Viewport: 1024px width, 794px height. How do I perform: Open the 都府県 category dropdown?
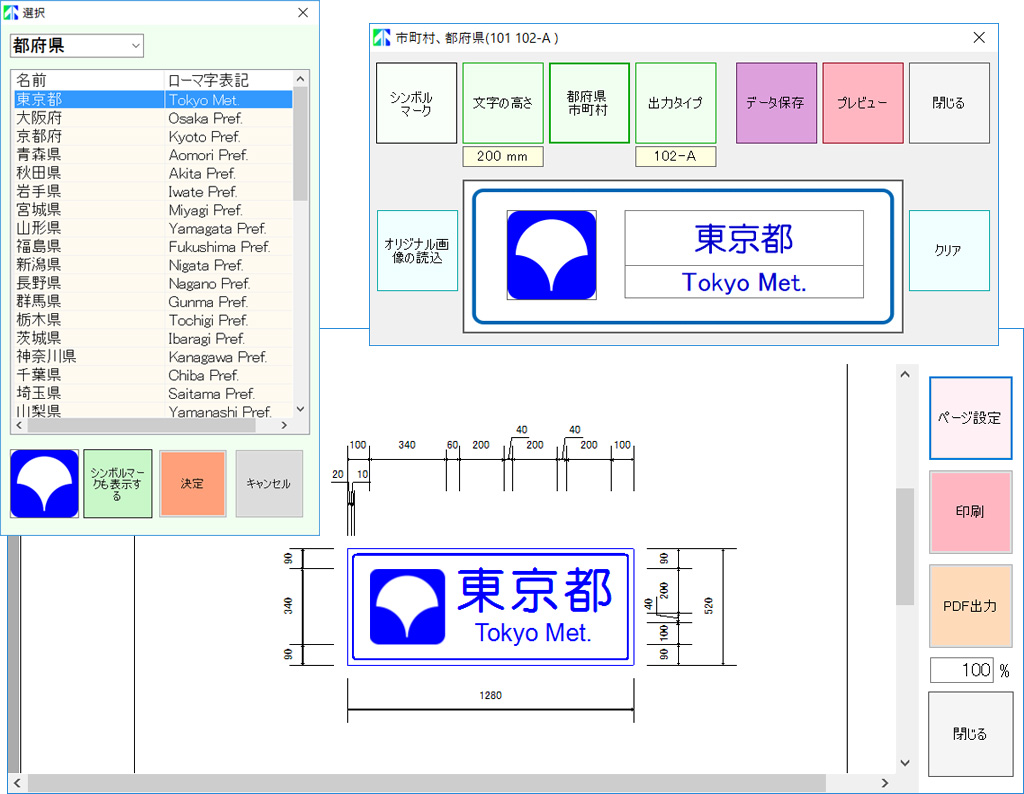point(76,46)
